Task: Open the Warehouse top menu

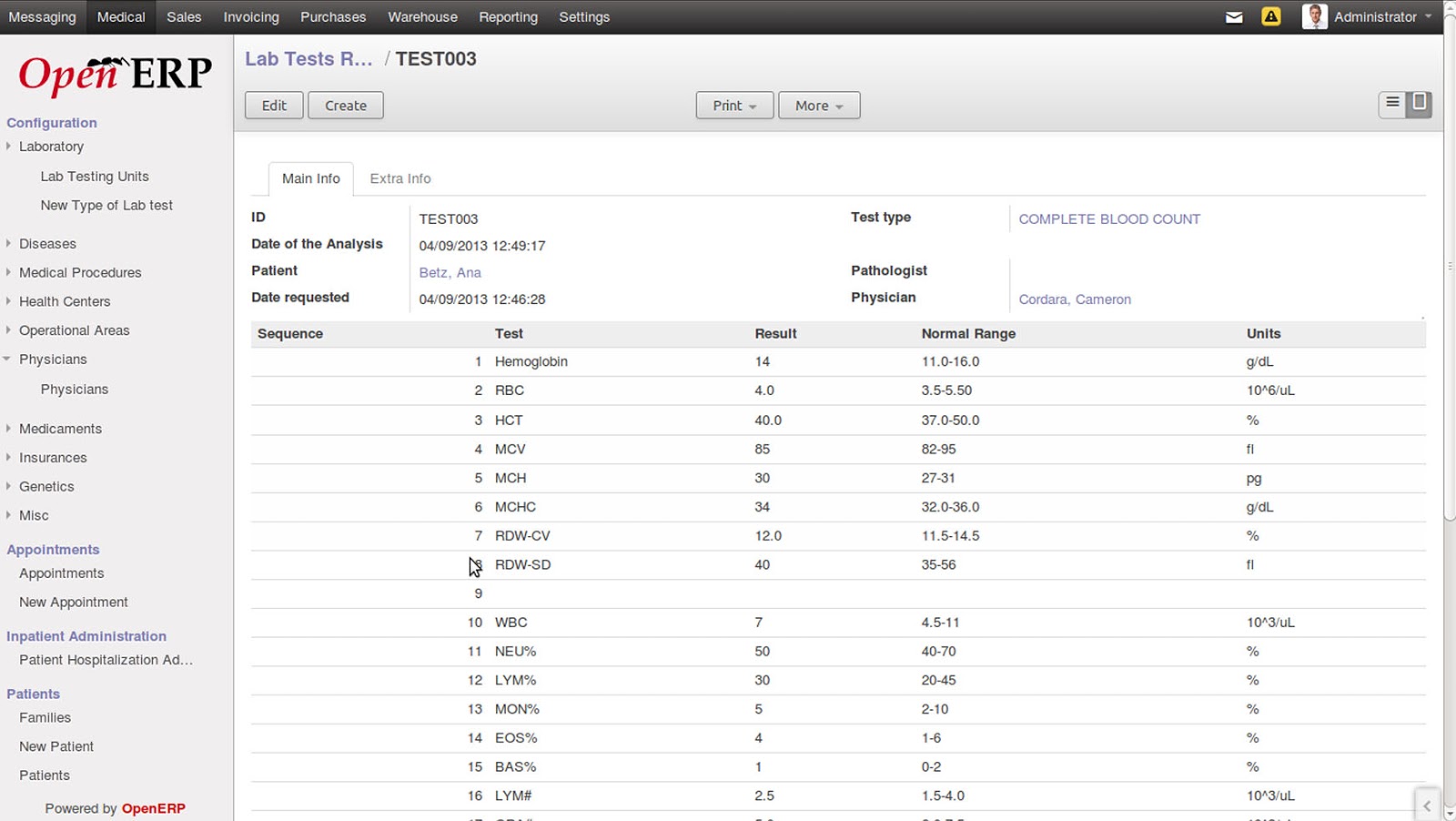Action: [x=422, y=17]
